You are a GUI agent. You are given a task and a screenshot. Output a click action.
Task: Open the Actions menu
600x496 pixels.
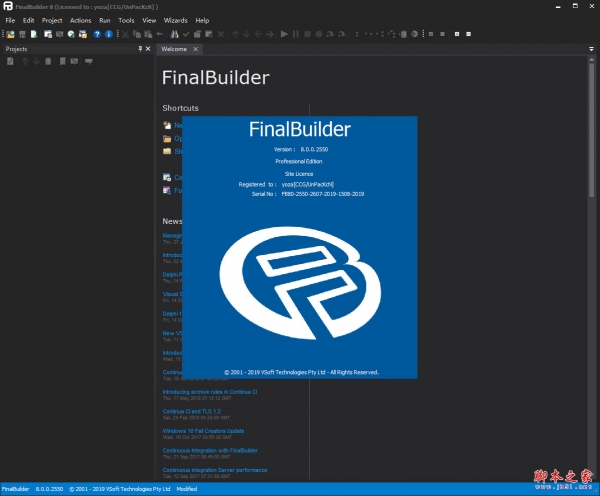point(80,21)
